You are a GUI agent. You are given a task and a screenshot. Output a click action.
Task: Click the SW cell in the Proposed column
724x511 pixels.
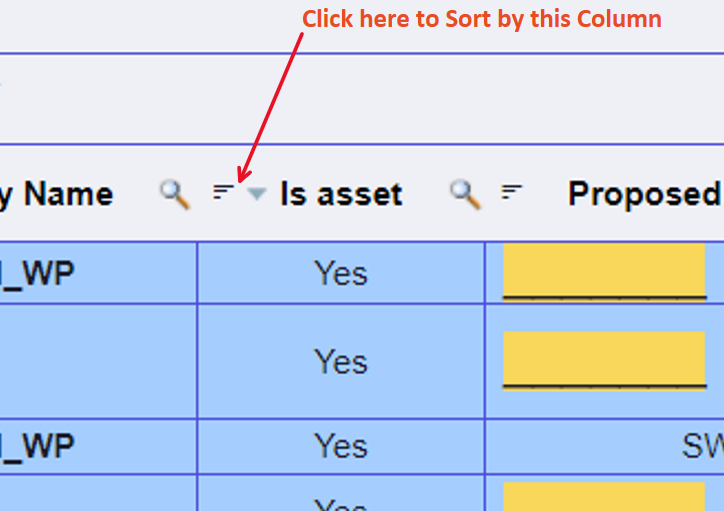702,446
